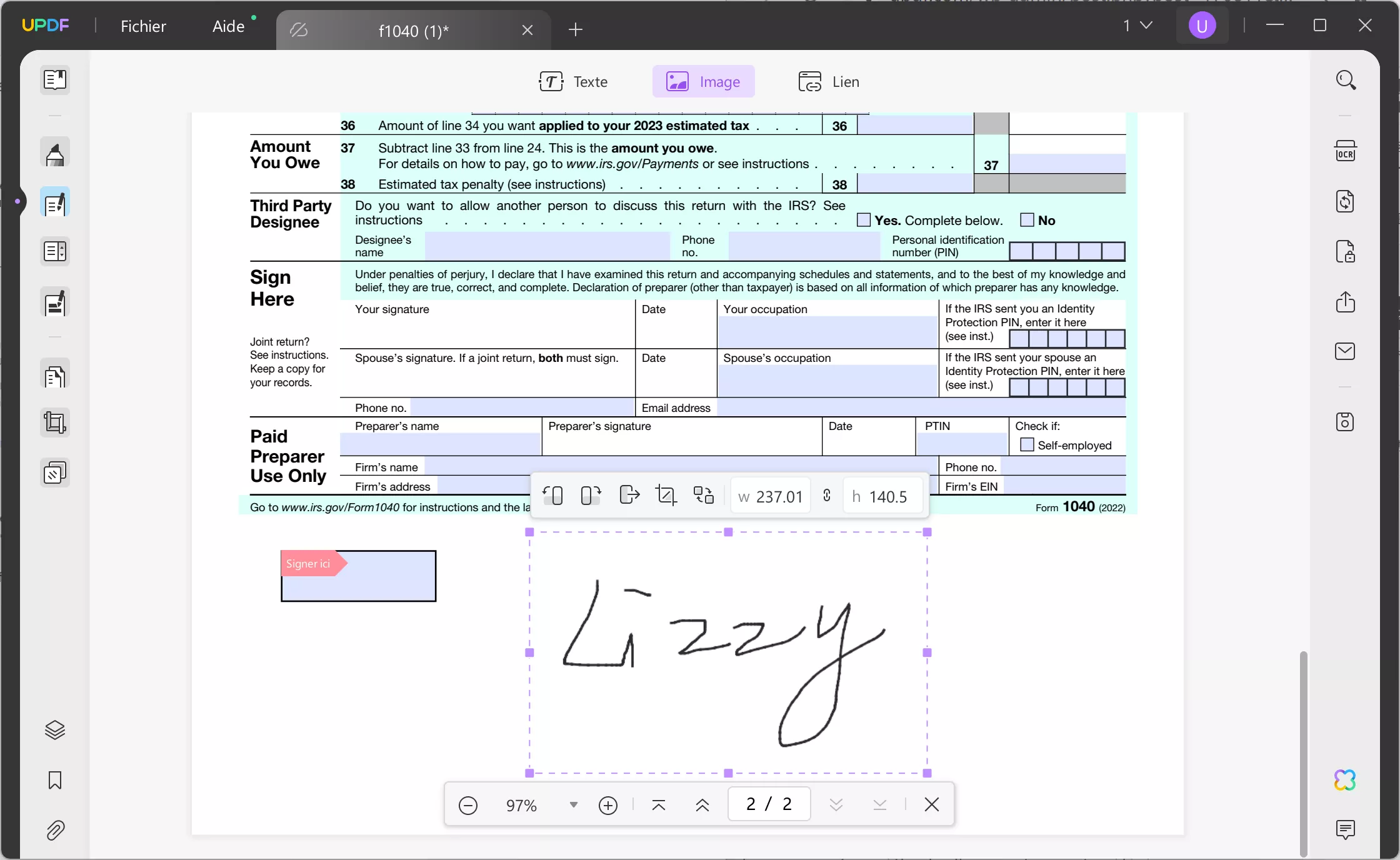Run OCR on the document

click(1346, 151)
